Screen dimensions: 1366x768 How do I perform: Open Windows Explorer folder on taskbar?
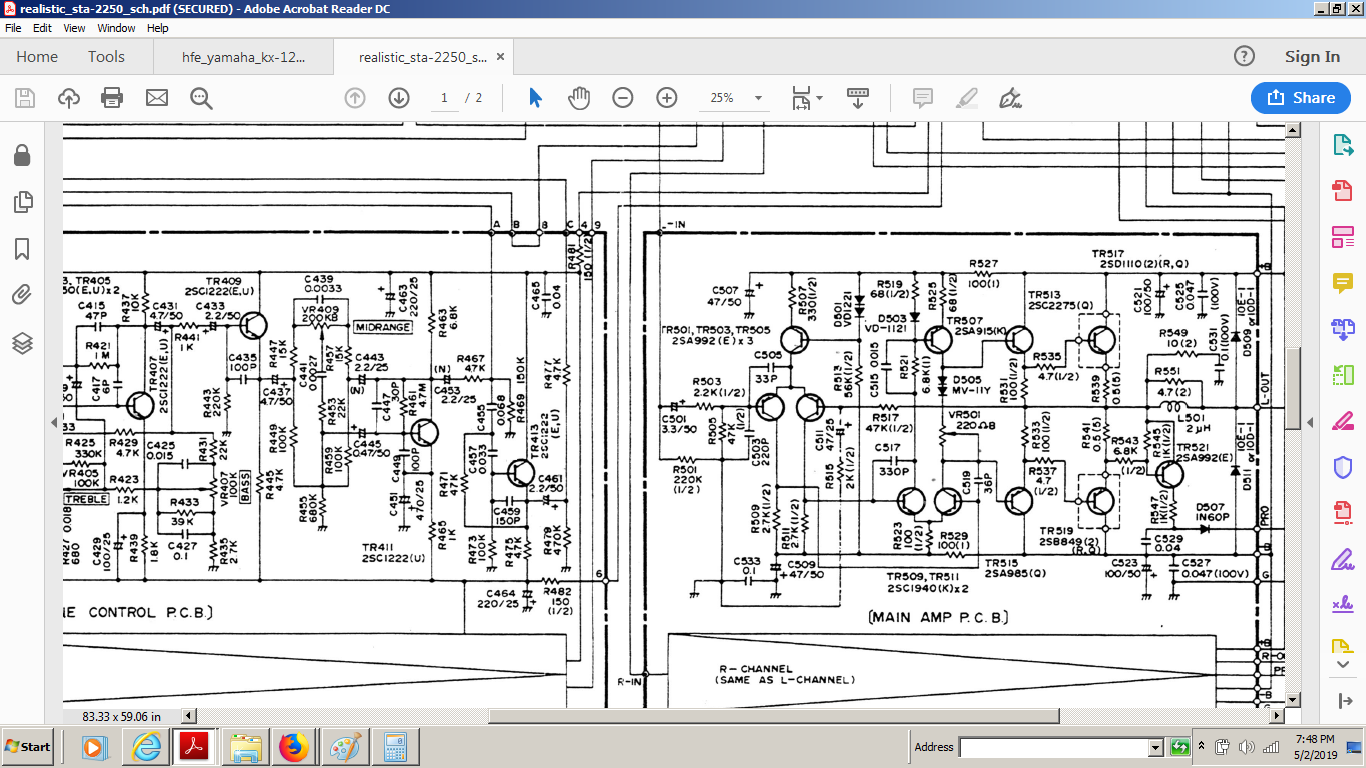(x=244, y=747)
